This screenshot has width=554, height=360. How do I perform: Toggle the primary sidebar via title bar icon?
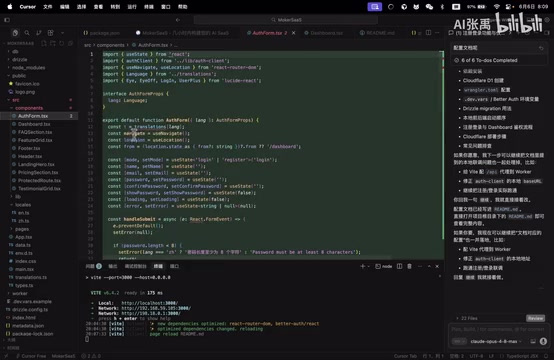coord(7,20)
